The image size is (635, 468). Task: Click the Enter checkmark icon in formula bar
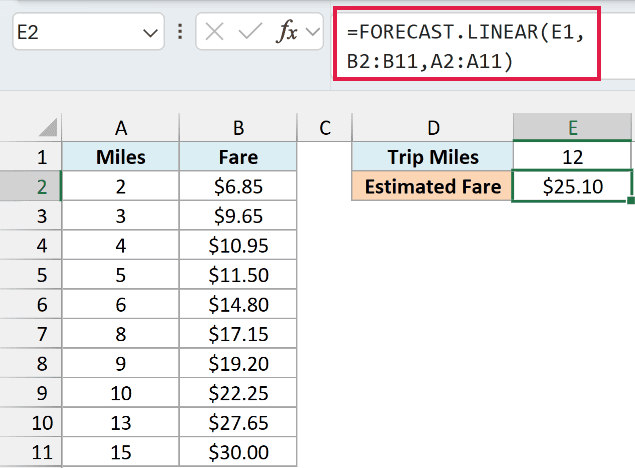pos(250,32)
